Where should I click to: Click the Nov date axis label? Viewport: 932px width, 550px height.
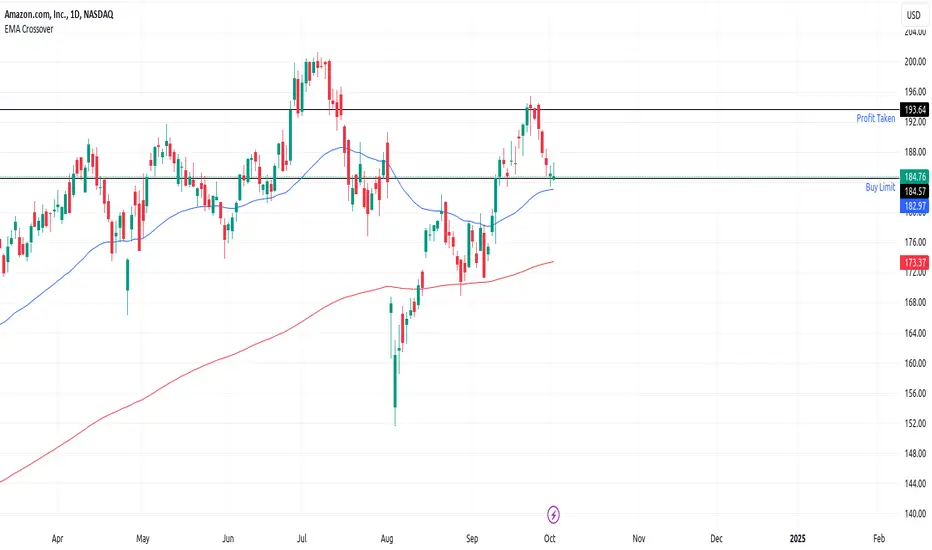(x=639, y=539)
